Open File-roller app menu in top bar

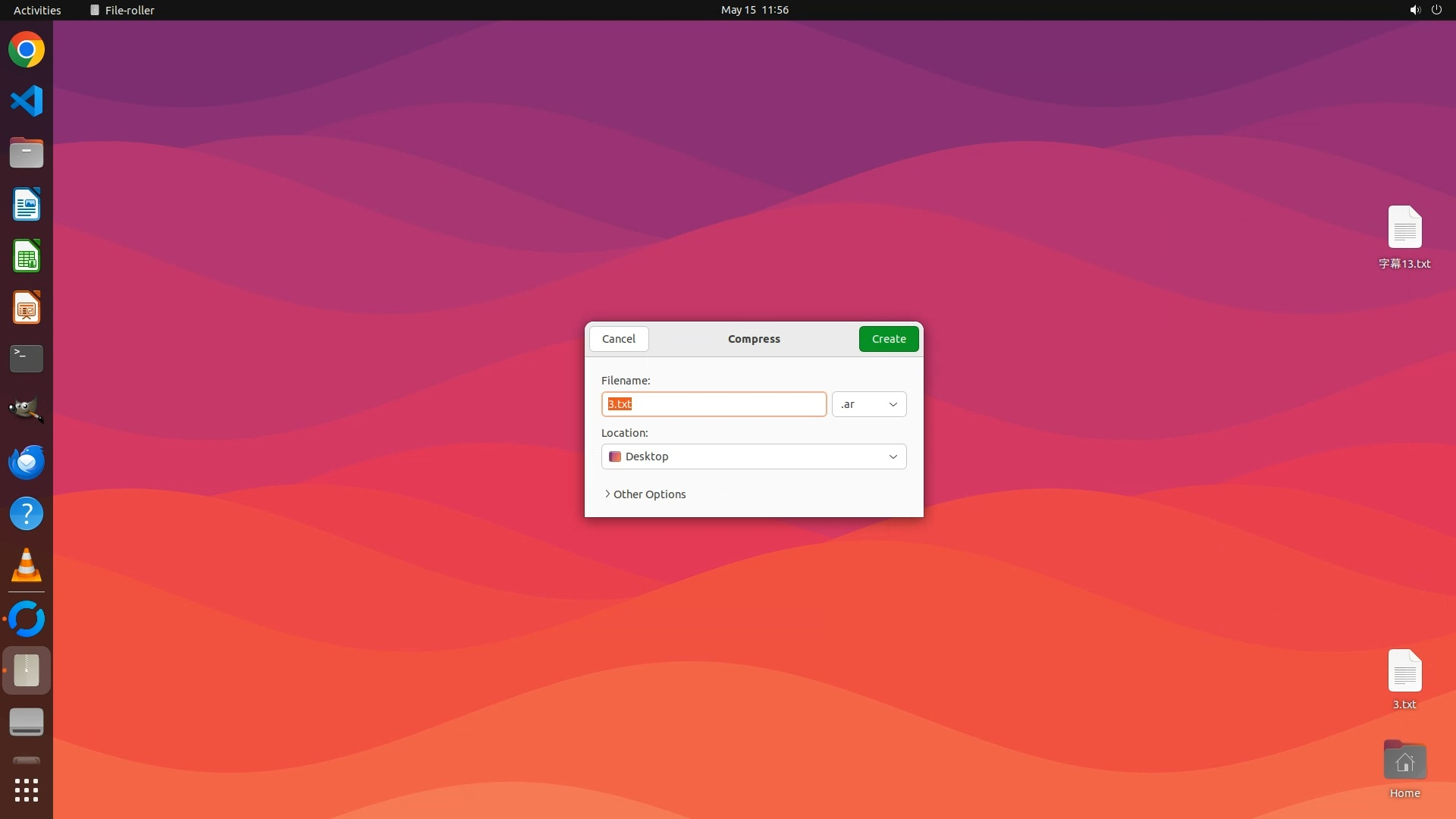[x=122, y=10]
